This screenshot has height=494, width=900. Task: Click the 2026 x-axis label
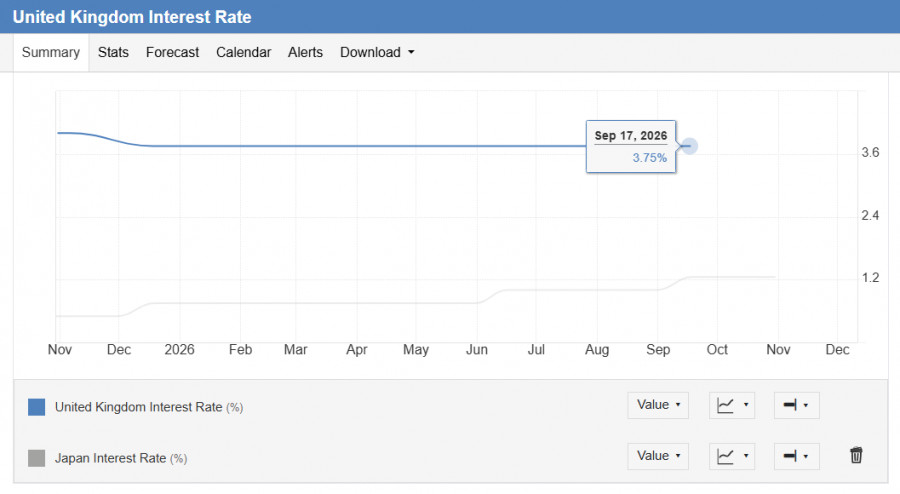tap(179, 349)
